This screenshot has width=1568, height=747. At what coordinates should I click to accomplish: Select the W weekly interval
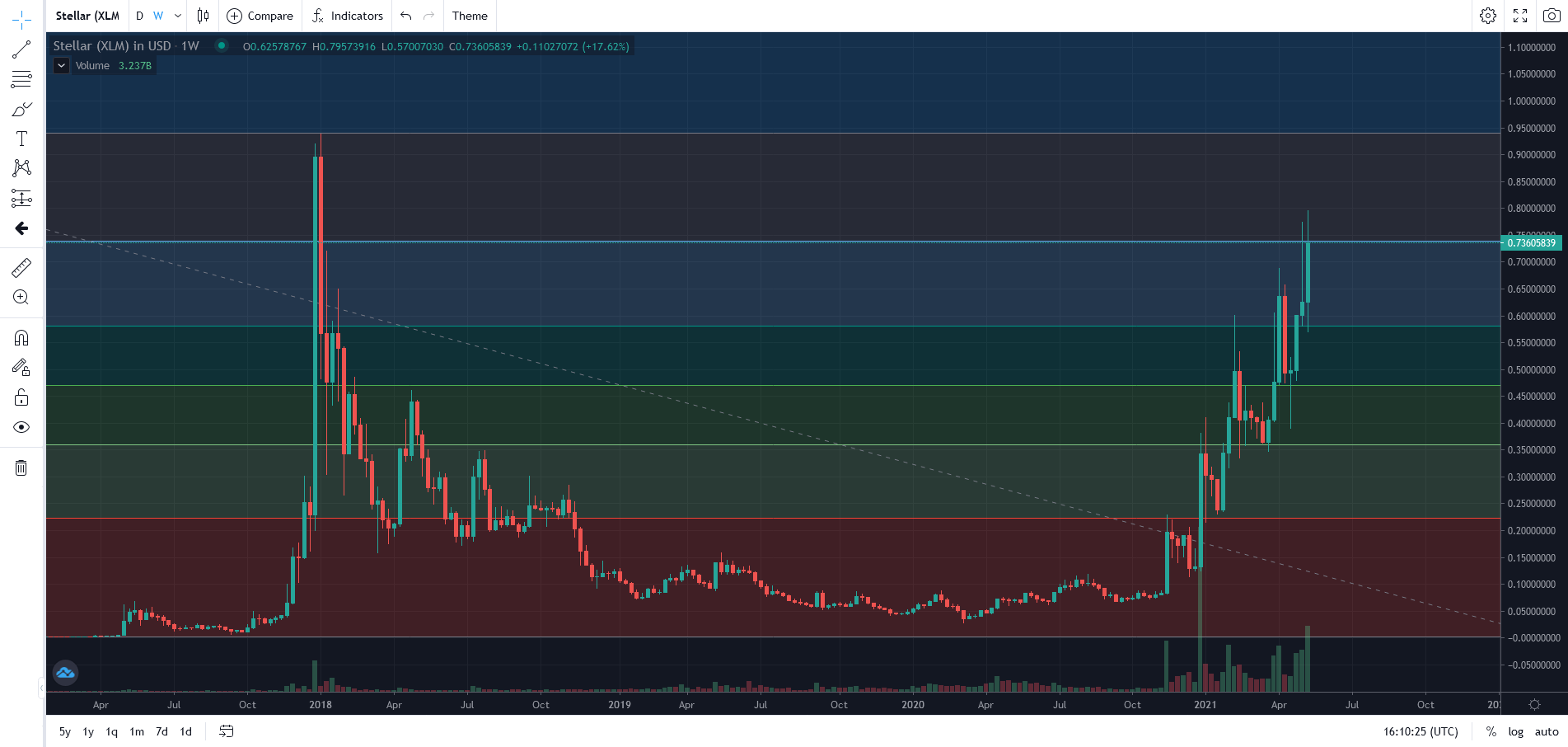(158, 16)
